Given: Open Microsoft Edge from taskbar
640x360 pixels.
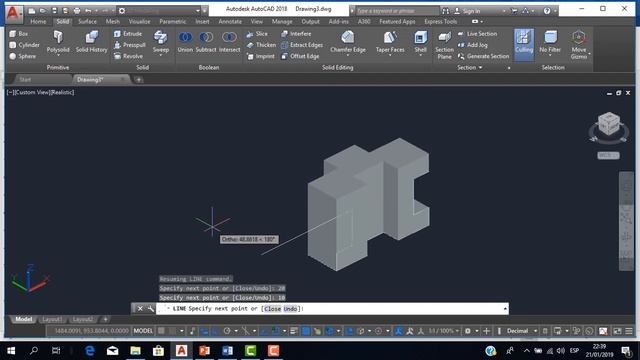Looking at the screenshot, I should (90, 351).
